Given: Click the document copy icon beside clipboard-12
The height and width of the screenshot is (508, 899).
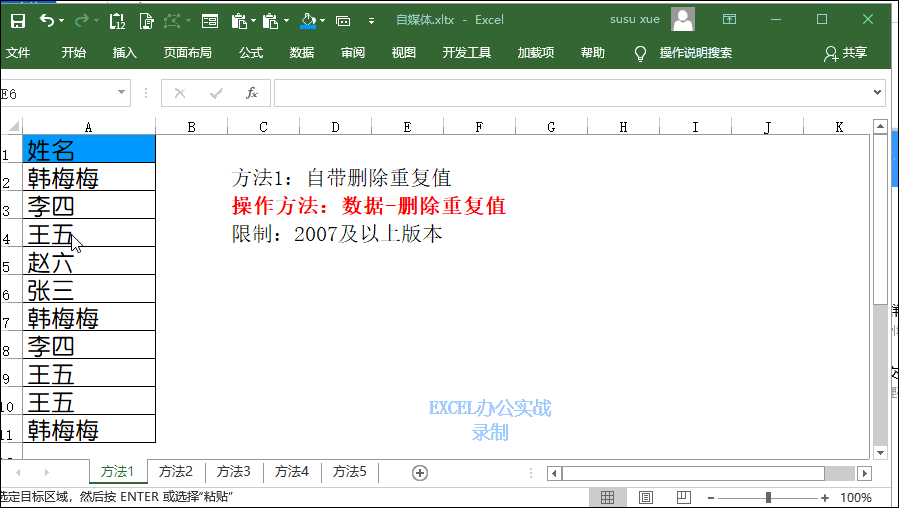Looking at the screenshot, I should (x=146, y=21).
